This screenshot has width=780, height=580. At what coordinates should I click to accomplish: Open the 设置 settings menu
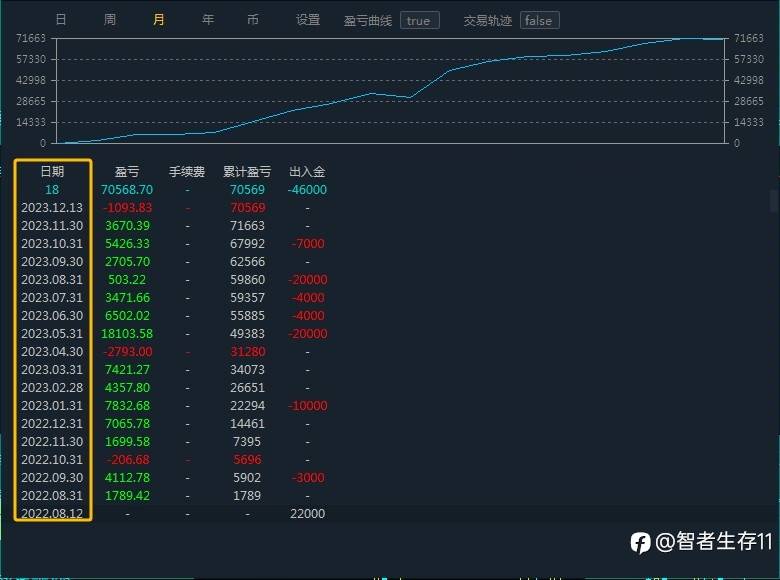[x=307, y=19]
